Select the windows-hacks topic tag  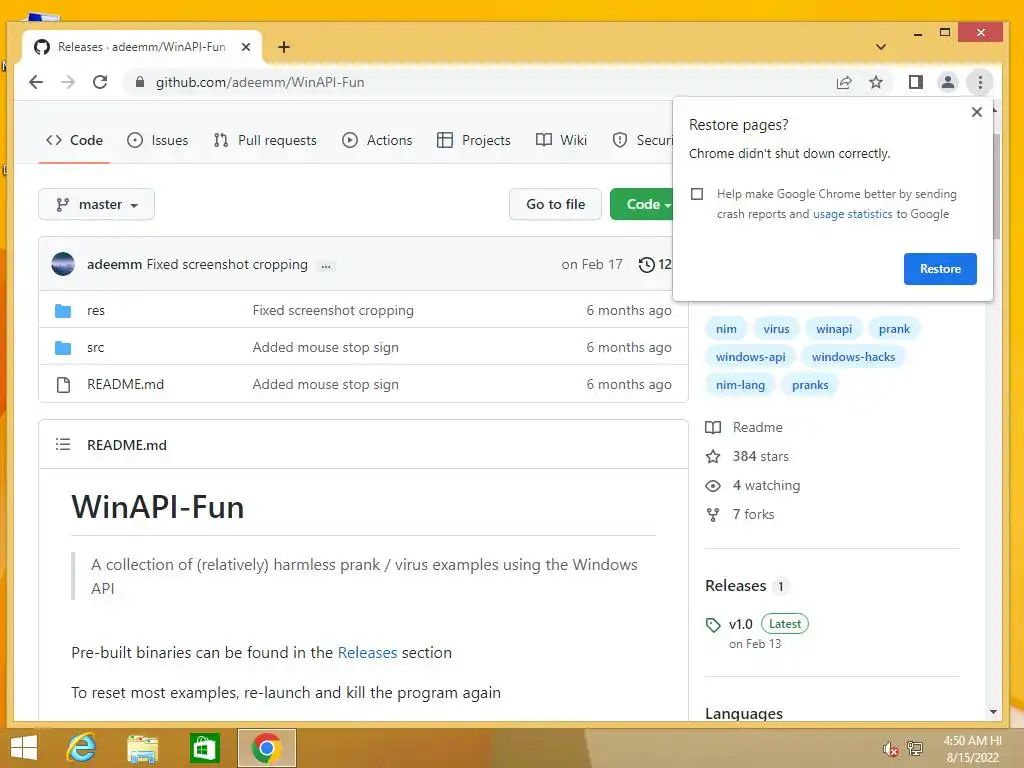coord(853,357)
